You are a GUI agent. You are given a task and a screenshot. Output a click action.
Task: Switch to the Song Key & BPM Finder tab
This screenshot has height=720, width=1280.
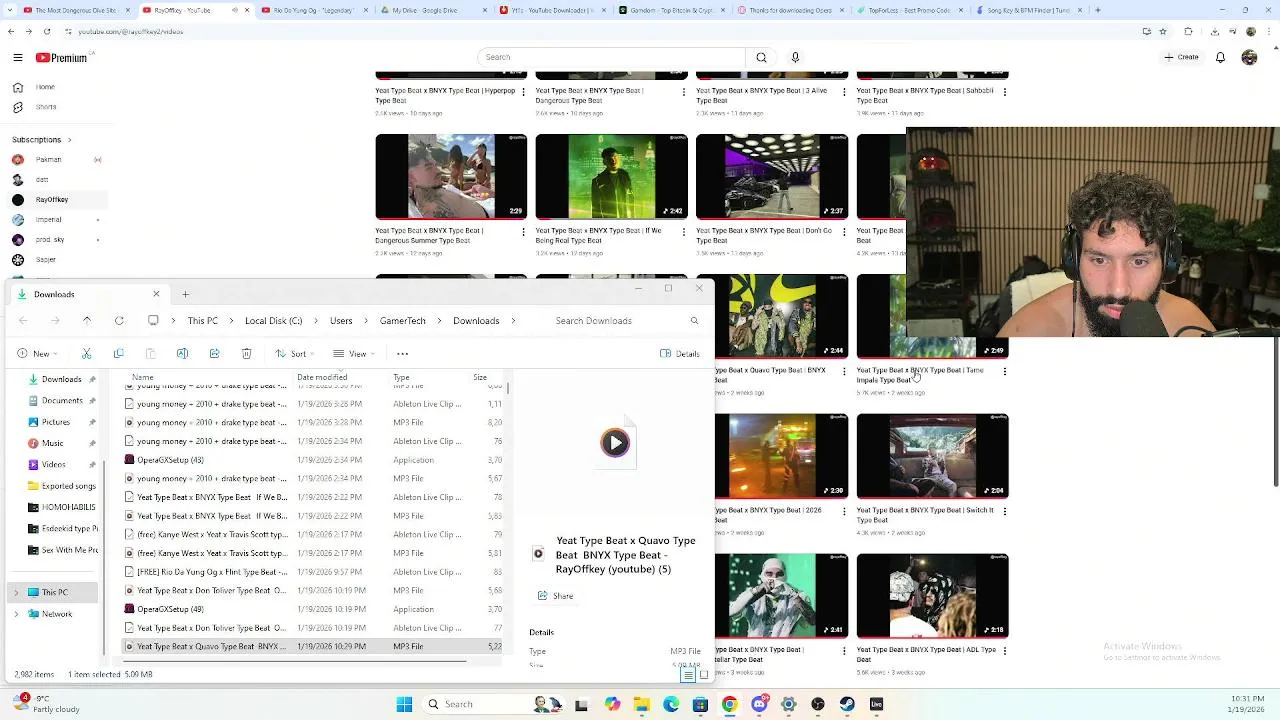pyautogui.click(x=1030, y=10)
